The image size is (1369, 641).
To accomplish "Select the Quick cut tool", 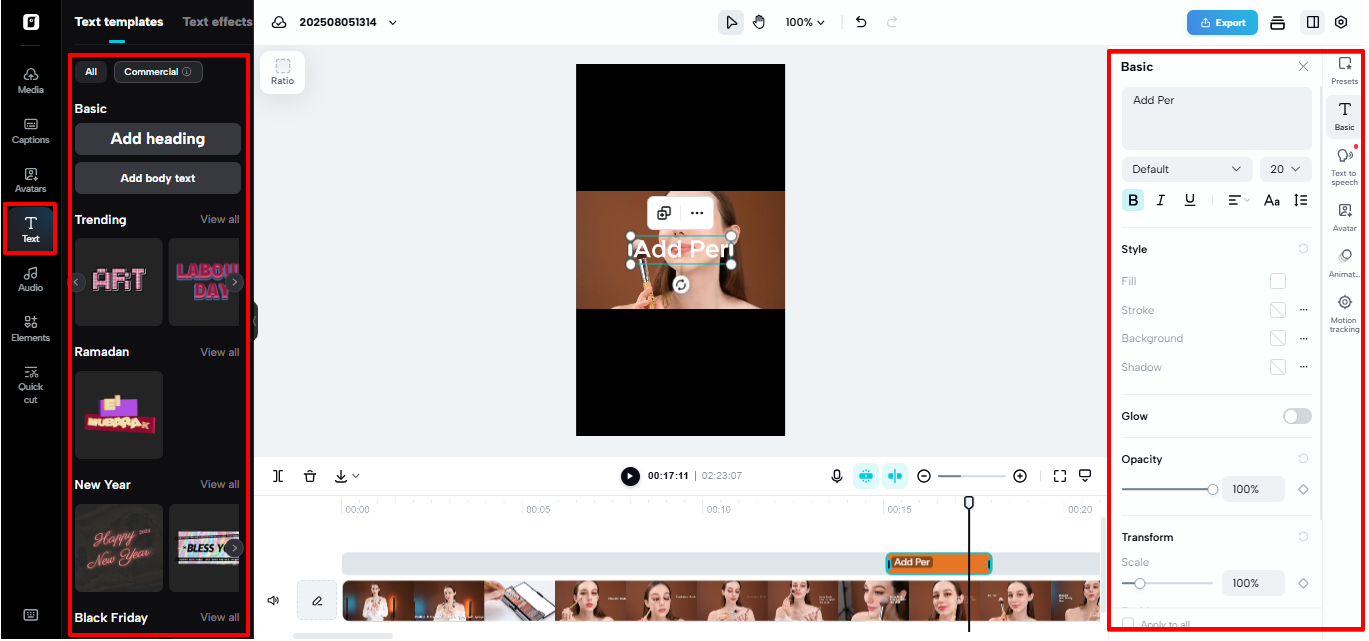I will 30,382.
